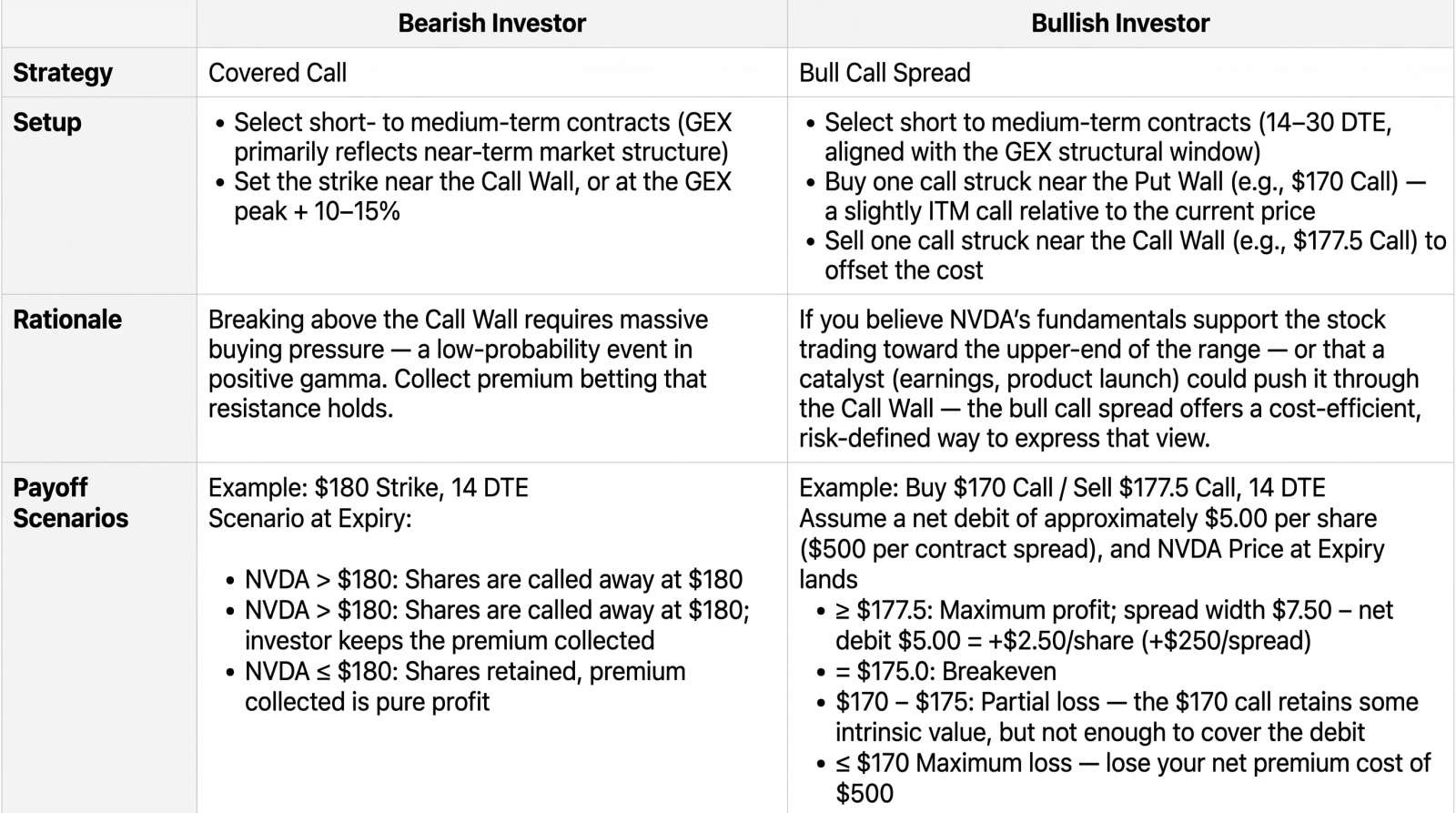Click the Rationale row label
The image size is (1456, 813).
click(x=67, y=320)
